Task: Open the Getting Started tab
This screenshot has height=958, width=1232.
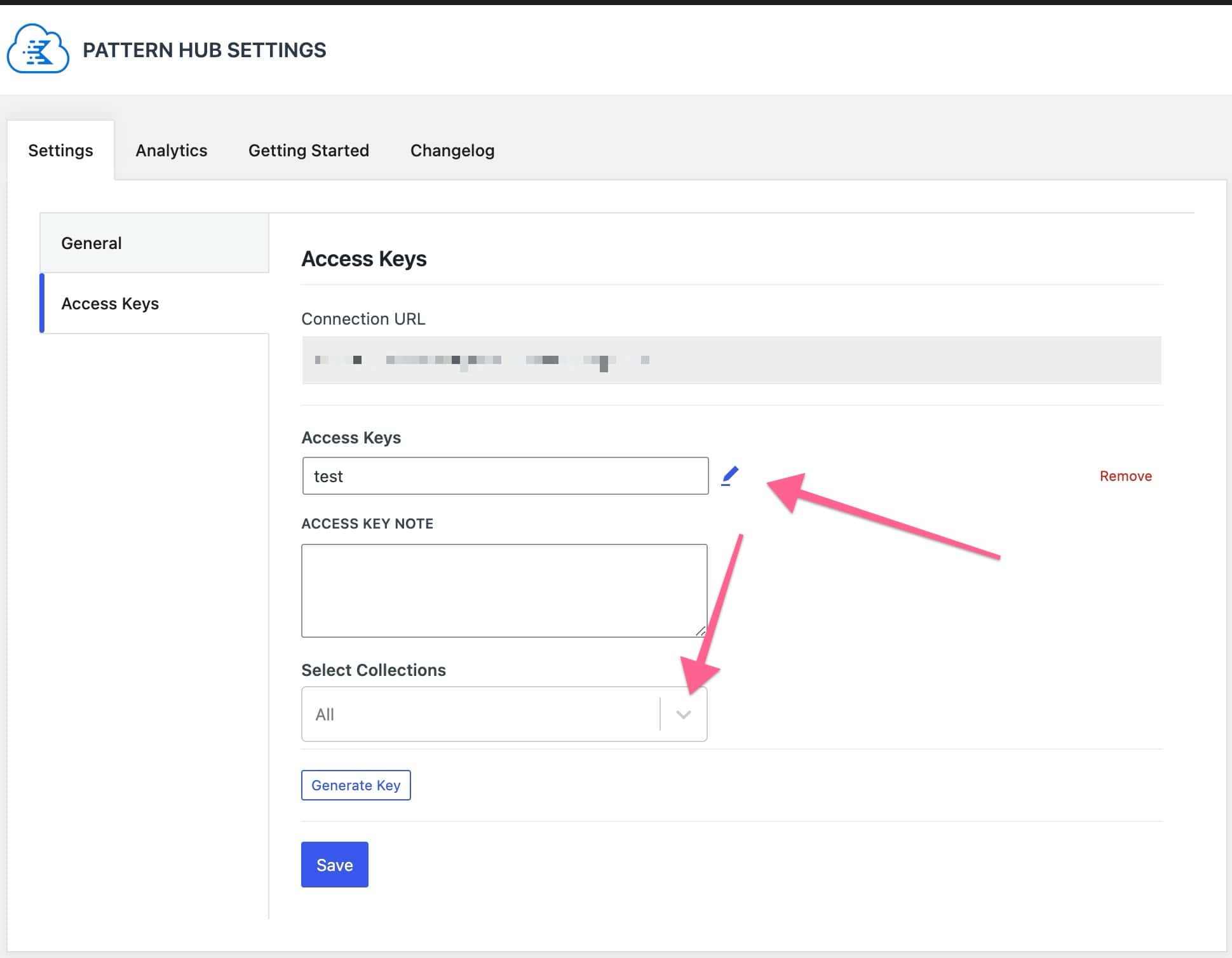Action: pyautogui.click(x=309, y=151)
